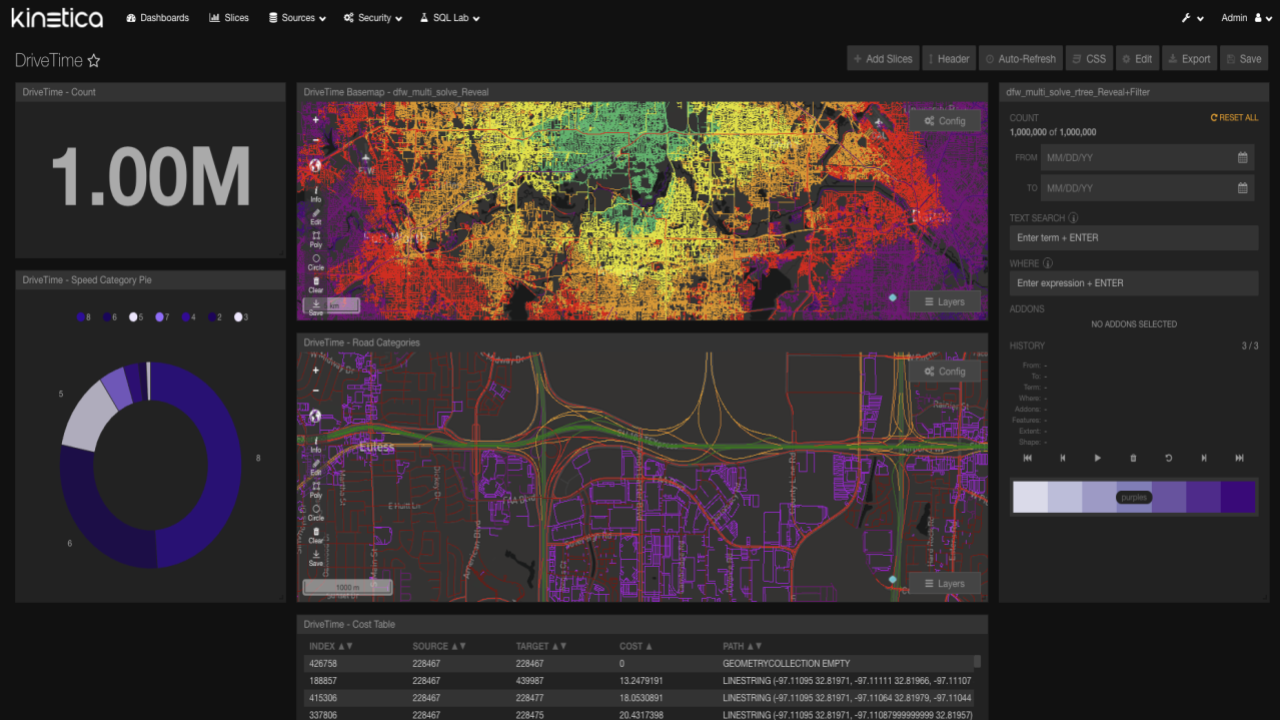Open the Sources dropdown menu
This screenshot has height=720, width=1280.
(x=297, y=18)
